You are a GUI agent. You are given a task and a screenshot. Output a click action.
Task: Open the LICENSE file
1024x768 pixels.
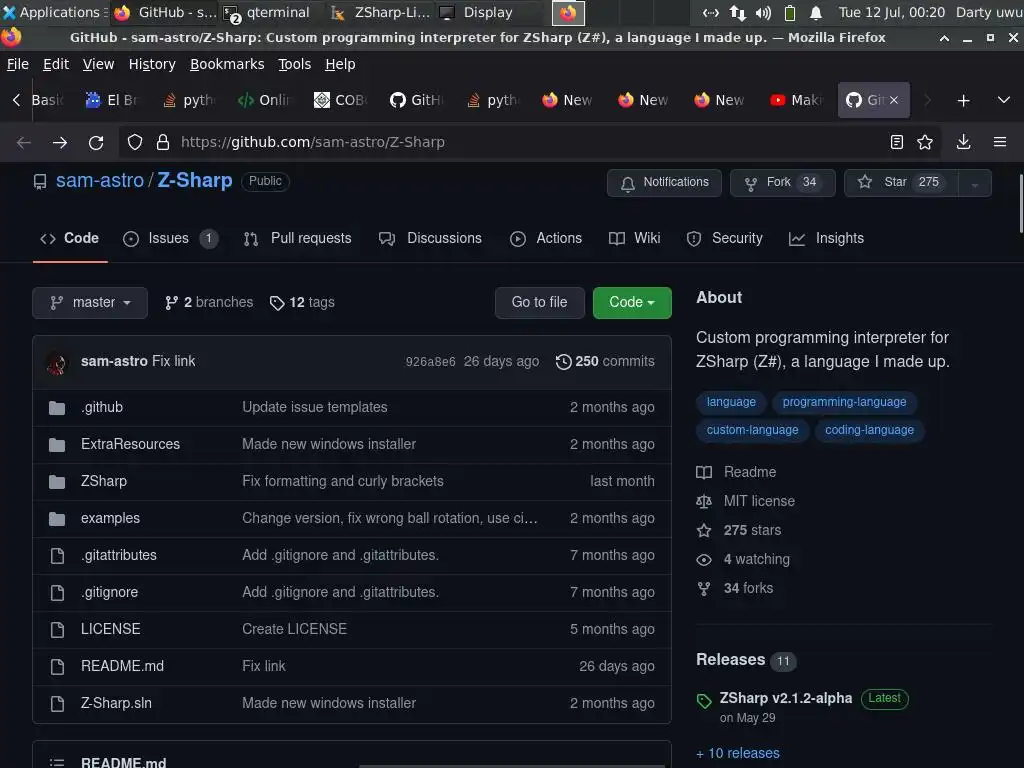(111, 629)
